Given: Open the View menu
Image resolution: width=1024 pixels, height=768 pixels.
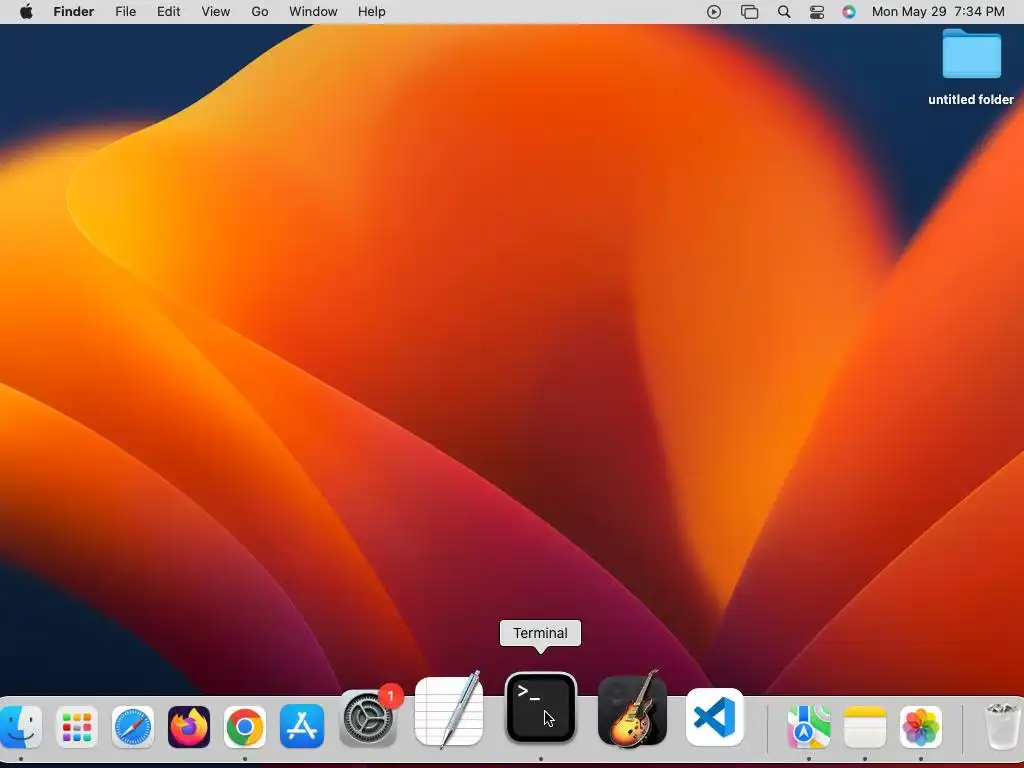Looking at the screenshot, I should point(216,12).
